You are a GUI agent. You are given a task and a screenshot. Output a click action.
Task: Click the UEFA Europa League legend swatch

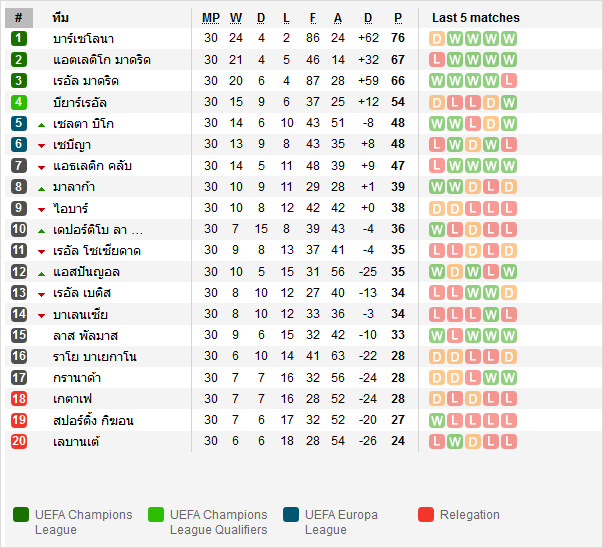tap(291, 515)
